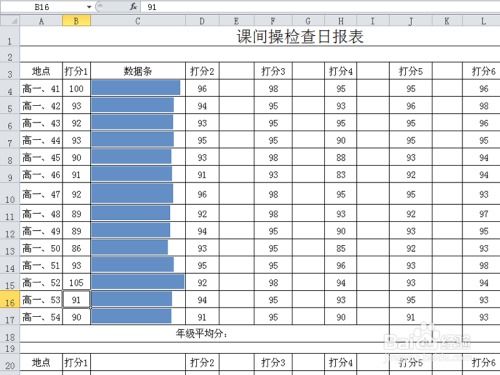Select row 10 header

10,194
